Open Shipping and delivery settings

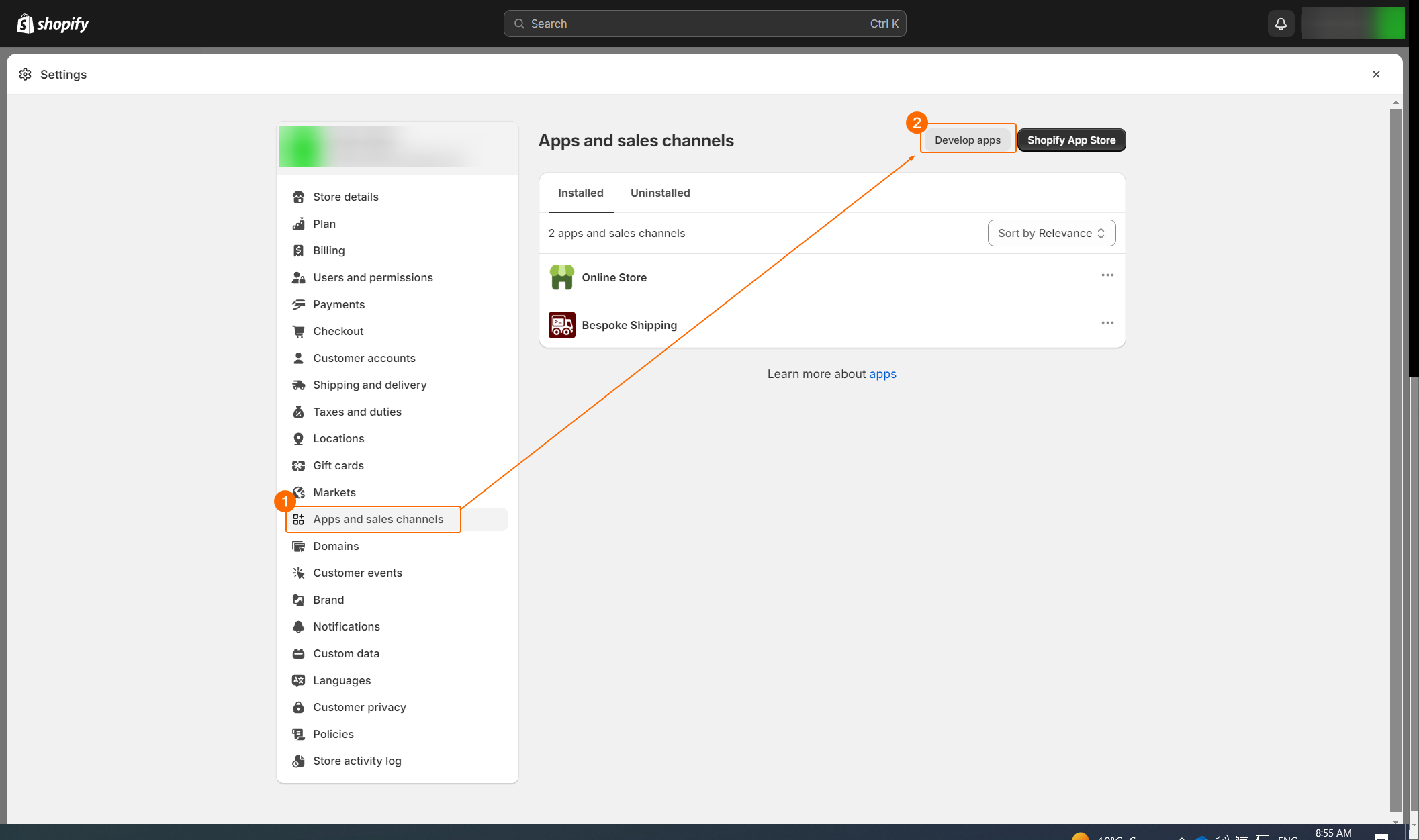[x=369, y=385]
